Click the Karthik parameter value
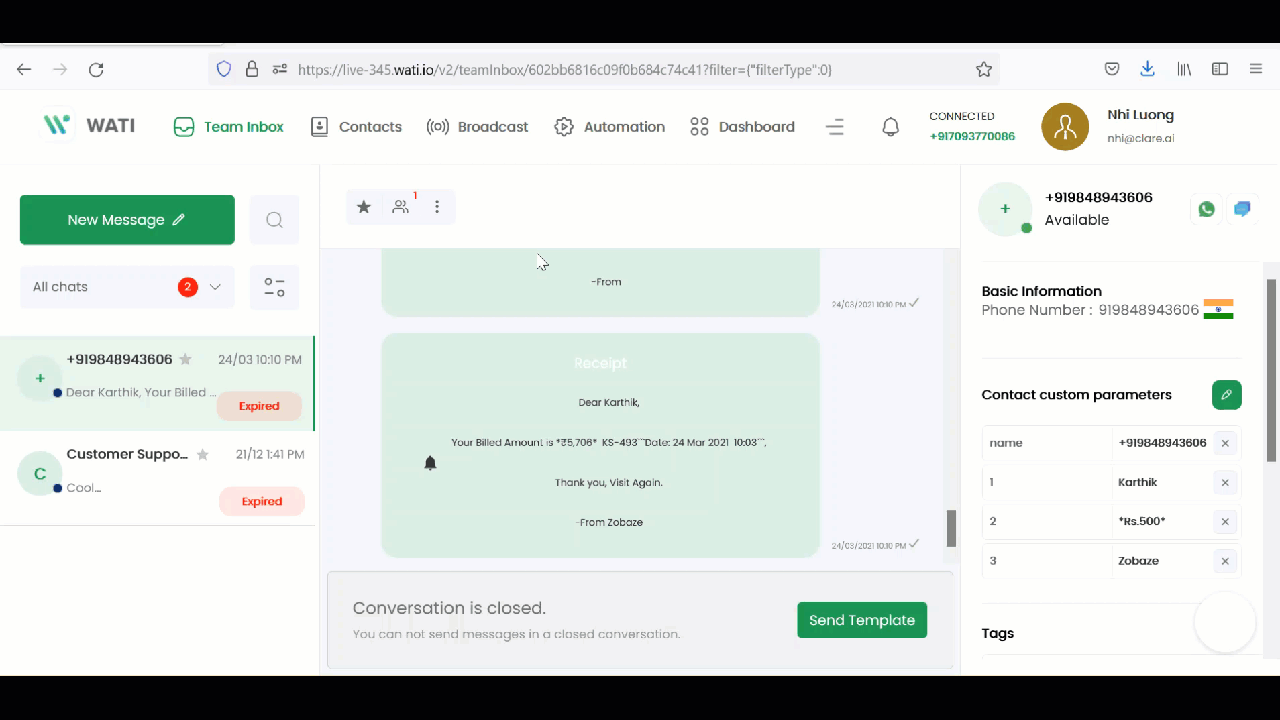Image resolution: width=1280 pixels, height=720 pixels. [1138, 482]
